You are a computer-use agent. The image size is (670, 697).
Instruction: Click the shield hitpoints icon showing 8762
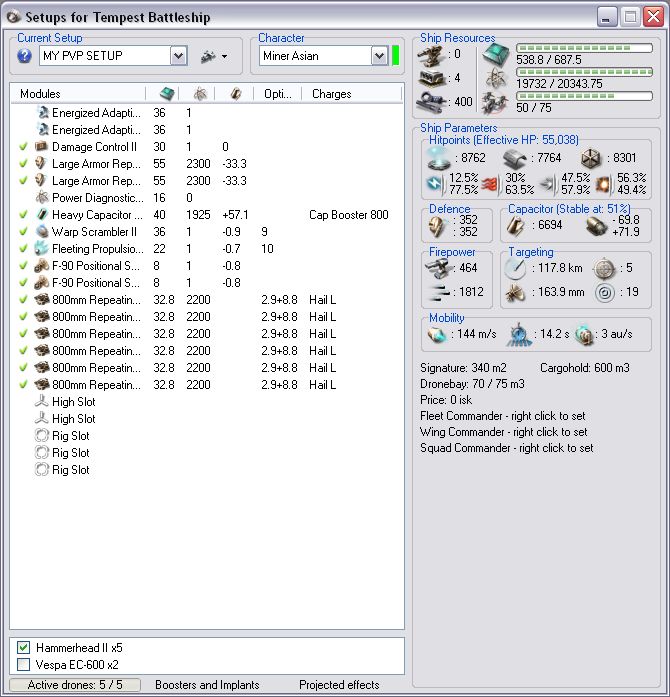tap(439, 159)
